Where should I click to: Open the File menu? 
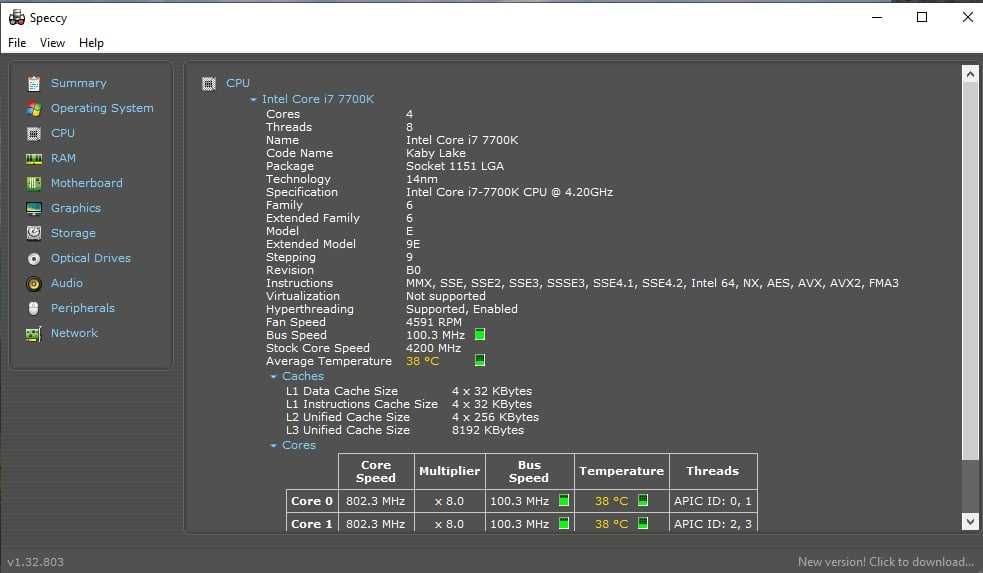17,43
